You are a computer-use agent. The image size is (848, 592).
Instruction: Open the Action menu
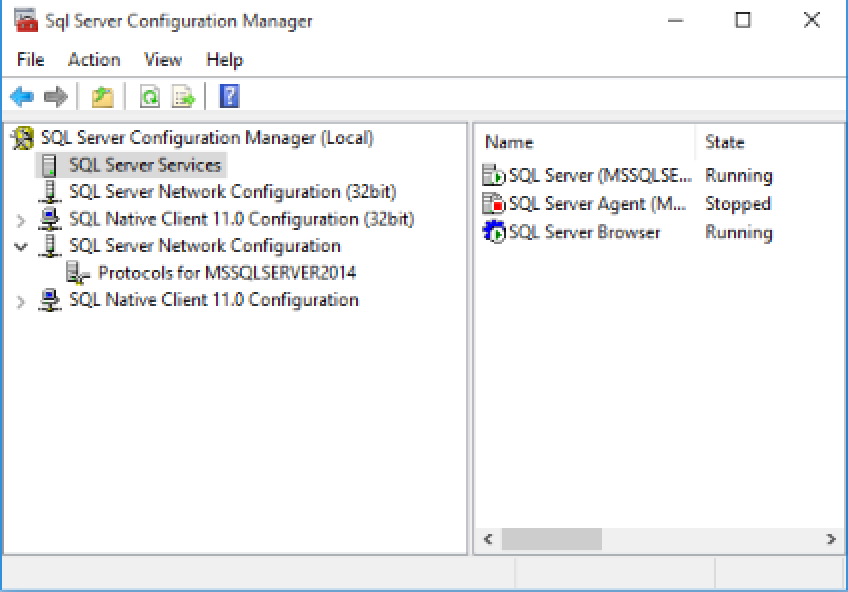(x=94, y=59)
